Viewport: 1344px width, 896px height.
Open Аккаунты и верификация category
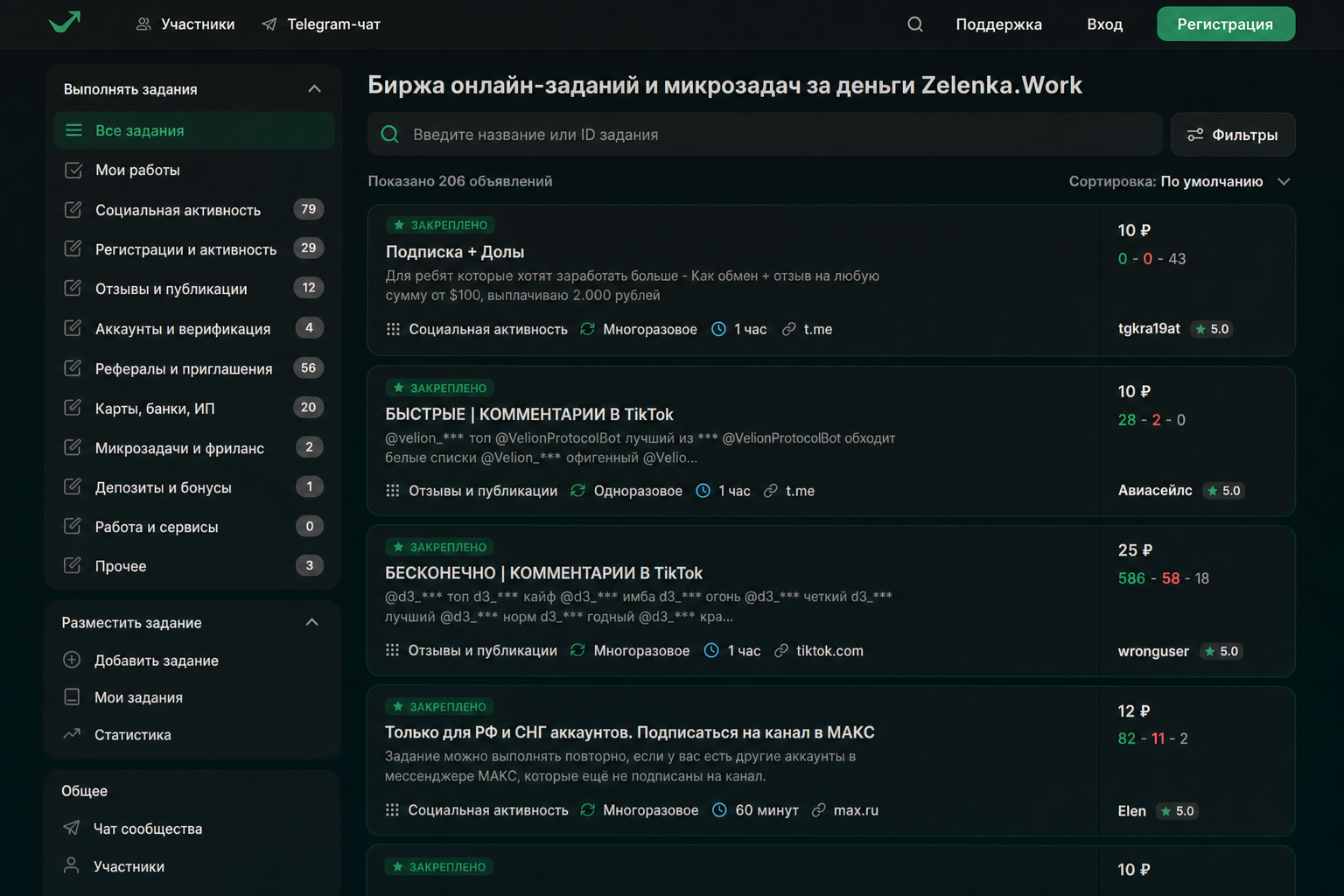coord(194,329)
